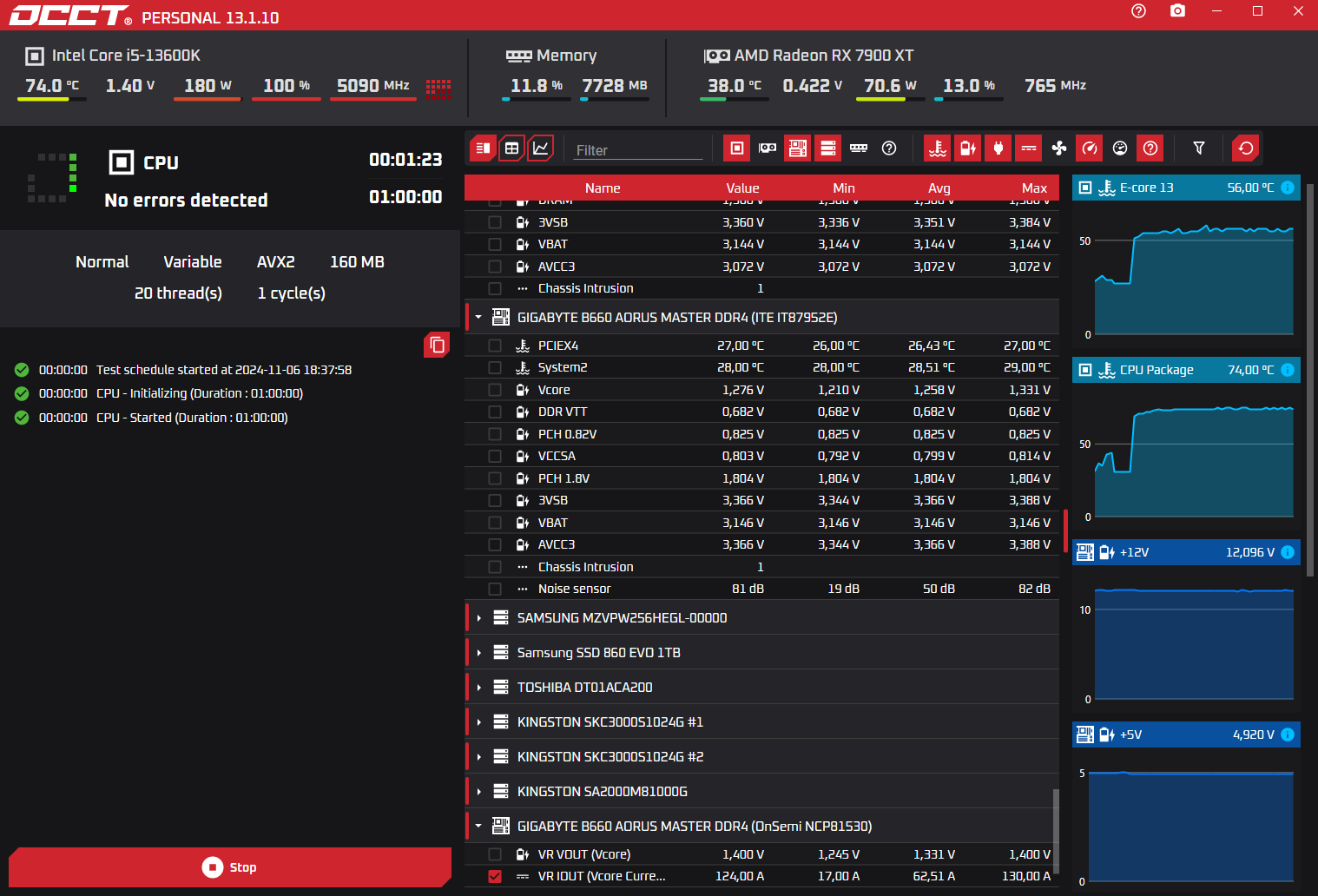
Task: Expand the TOSHIBA DT01ACA200 group
Action: (x=478, y=688)
